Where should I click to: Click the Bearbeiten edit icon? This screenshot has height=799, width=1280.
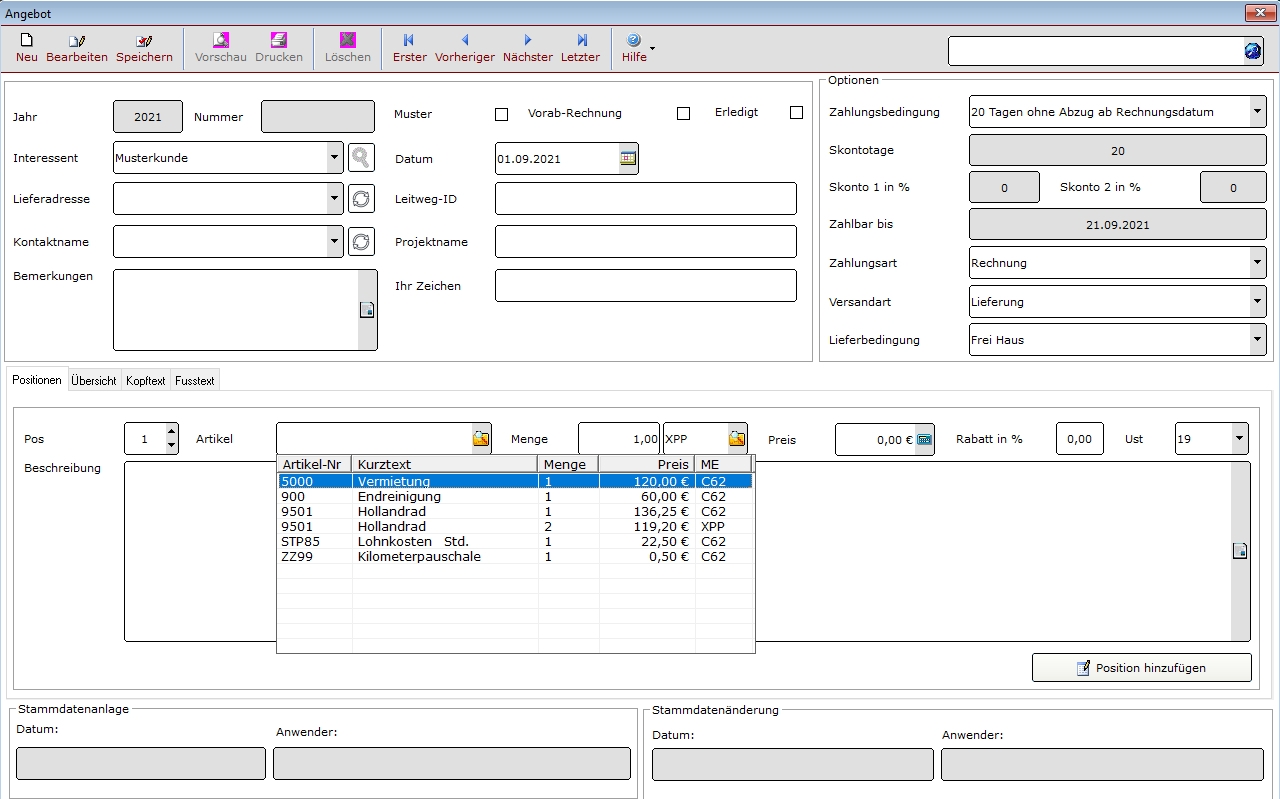coord(77,47)
